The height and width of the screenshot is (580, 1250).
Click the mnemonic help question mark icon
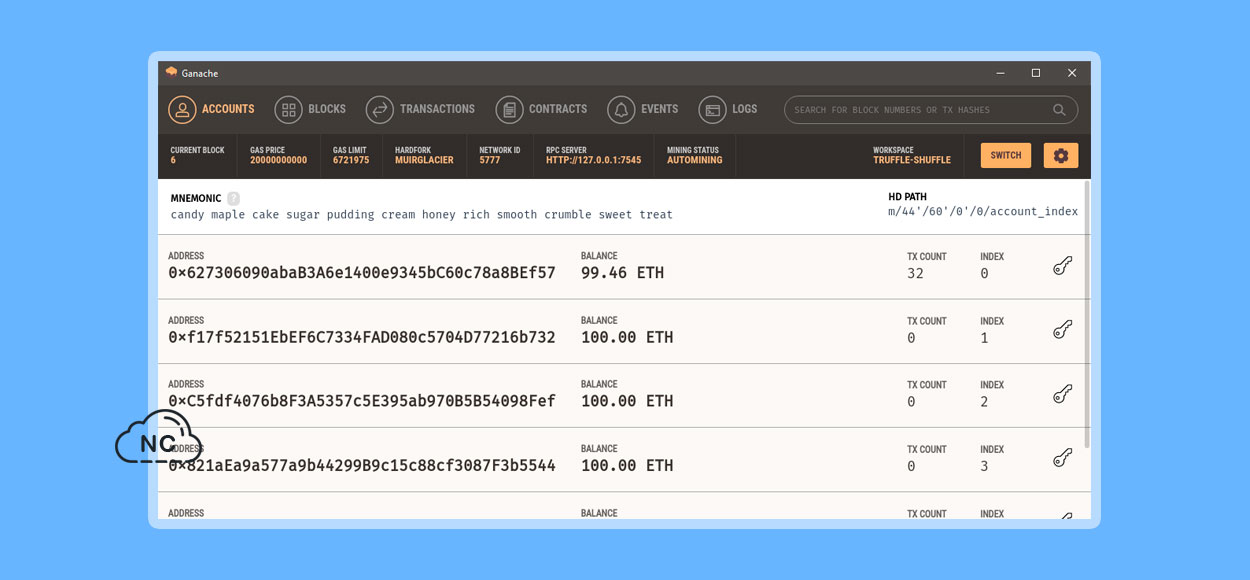click(233, 198)
